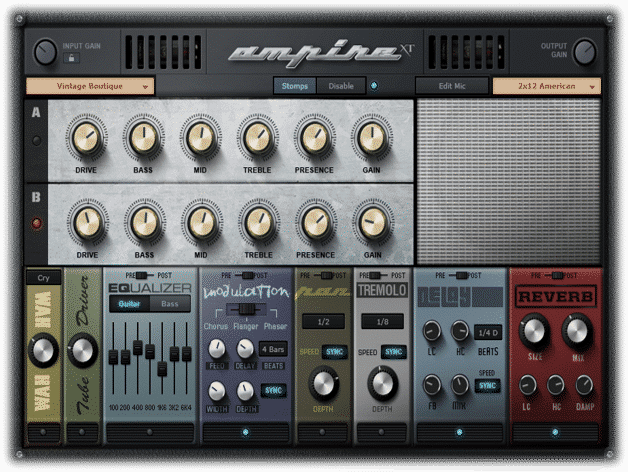Toggle the blue stomps power LED
This screenshot has width=628, height=472.
[x=374, y=86]
